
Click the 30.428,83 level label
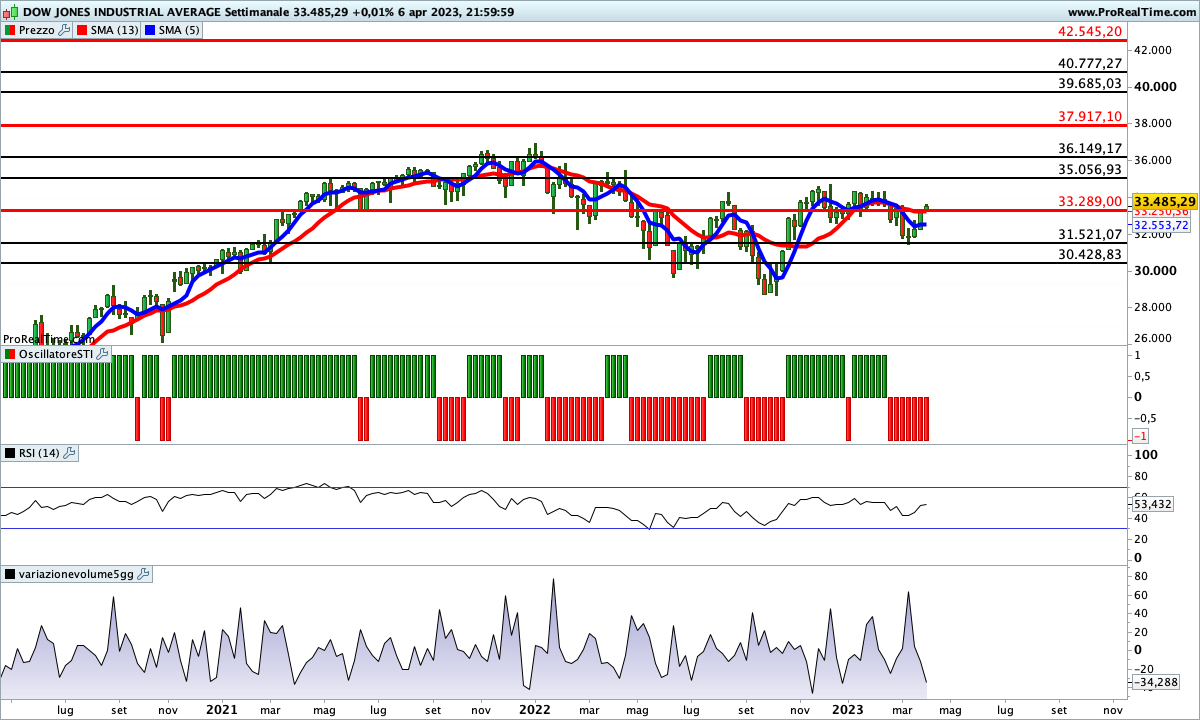1090,254
